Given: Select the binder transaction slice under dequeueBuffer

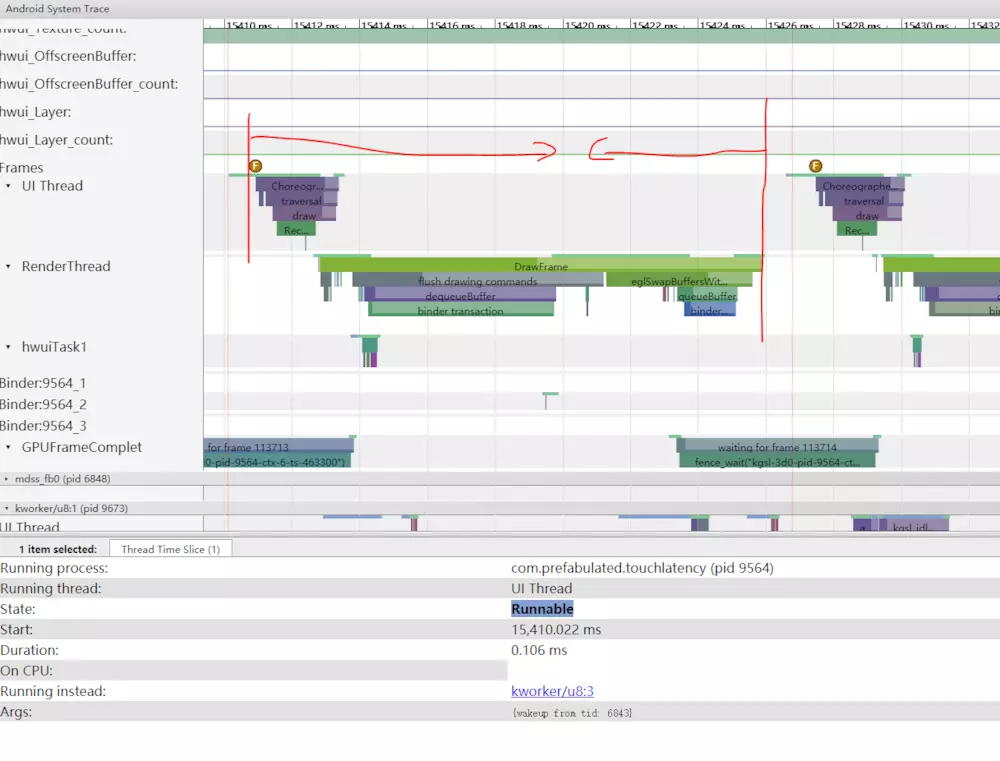Looking at the screenshot, I should 460,310.
